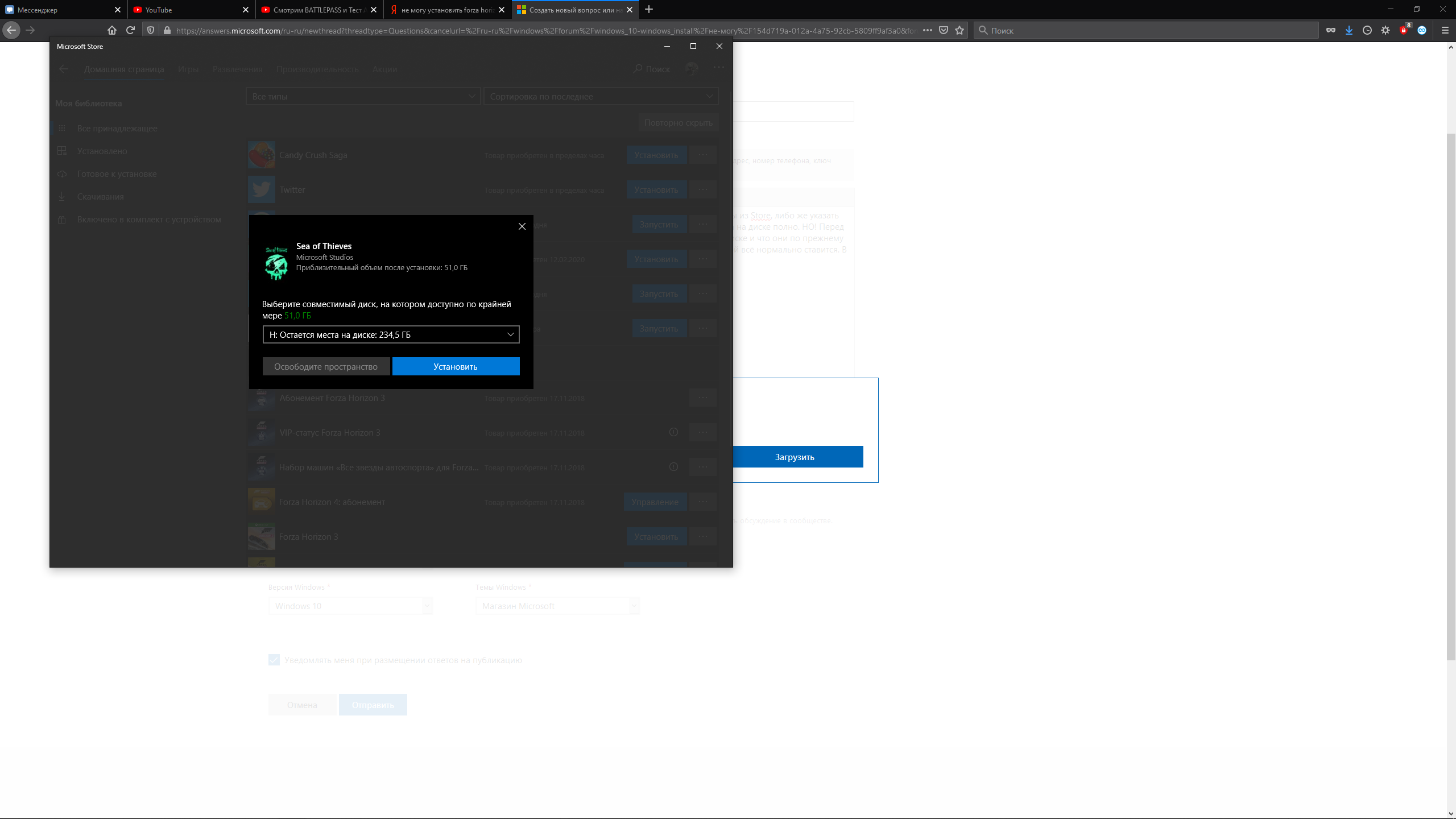The height and width of the screenshot is (819, 1456).
Task: Click the Установить button for Candy Crush Saga
Action: coord(656,154)
